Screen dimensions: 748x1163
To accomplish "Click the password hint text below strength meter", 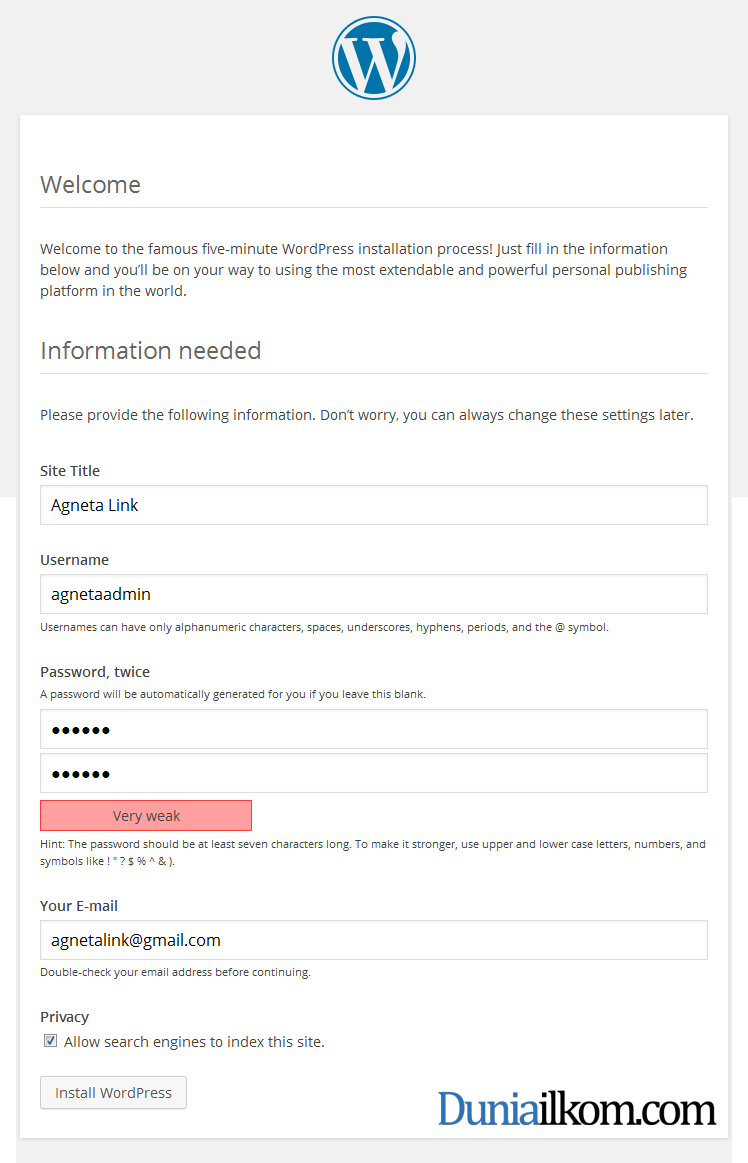I will [373, 853].
